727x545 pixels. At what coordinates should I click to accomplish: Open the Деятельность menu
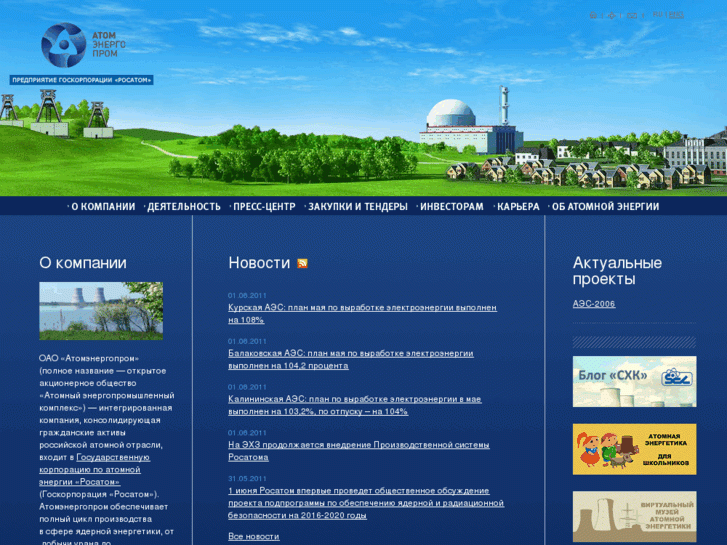pyautogui.click(x=184, y=206)
